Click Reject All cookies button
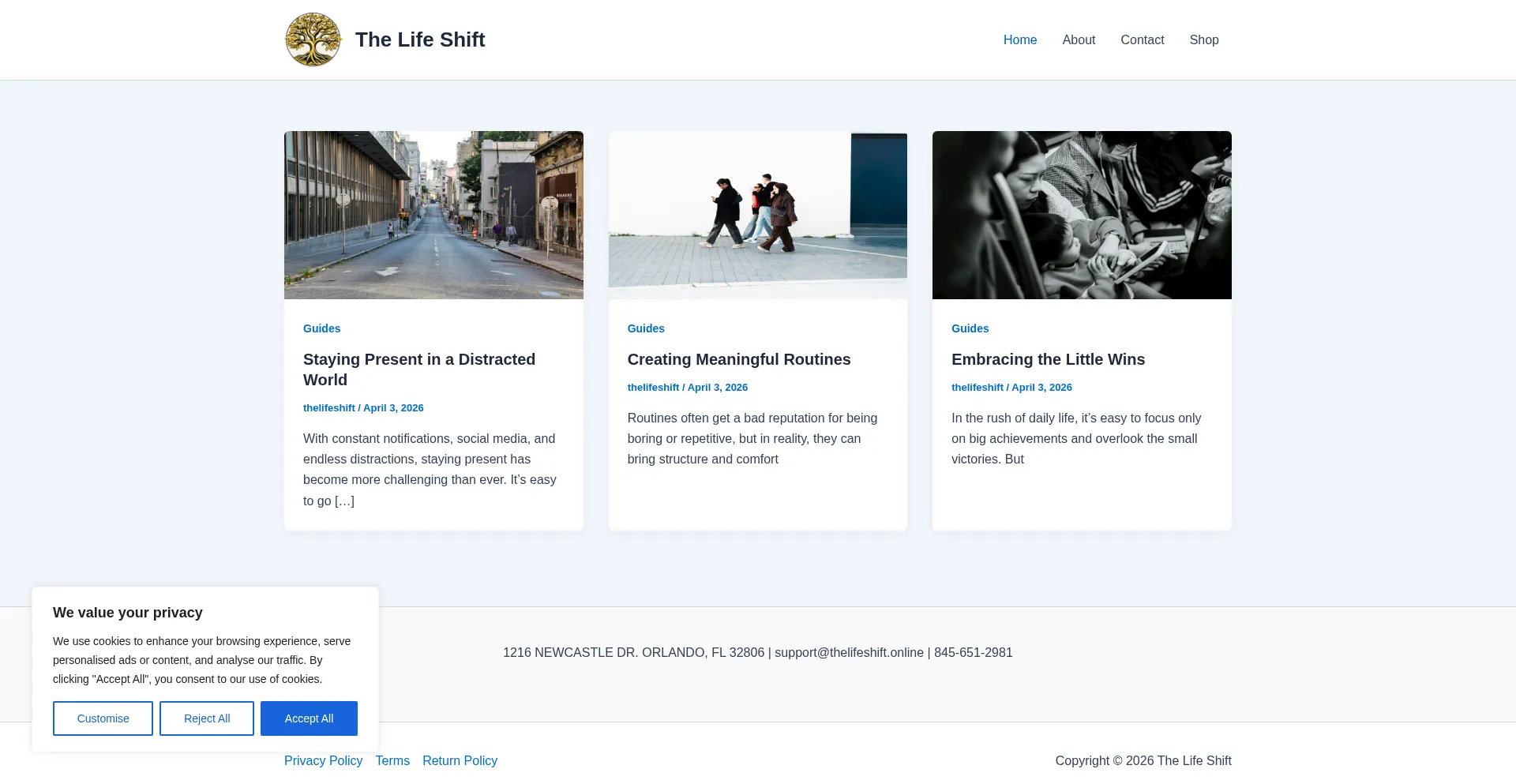The width and height of the screenshot is (1516, 784). pyautogui.click(x=207, y=718)
